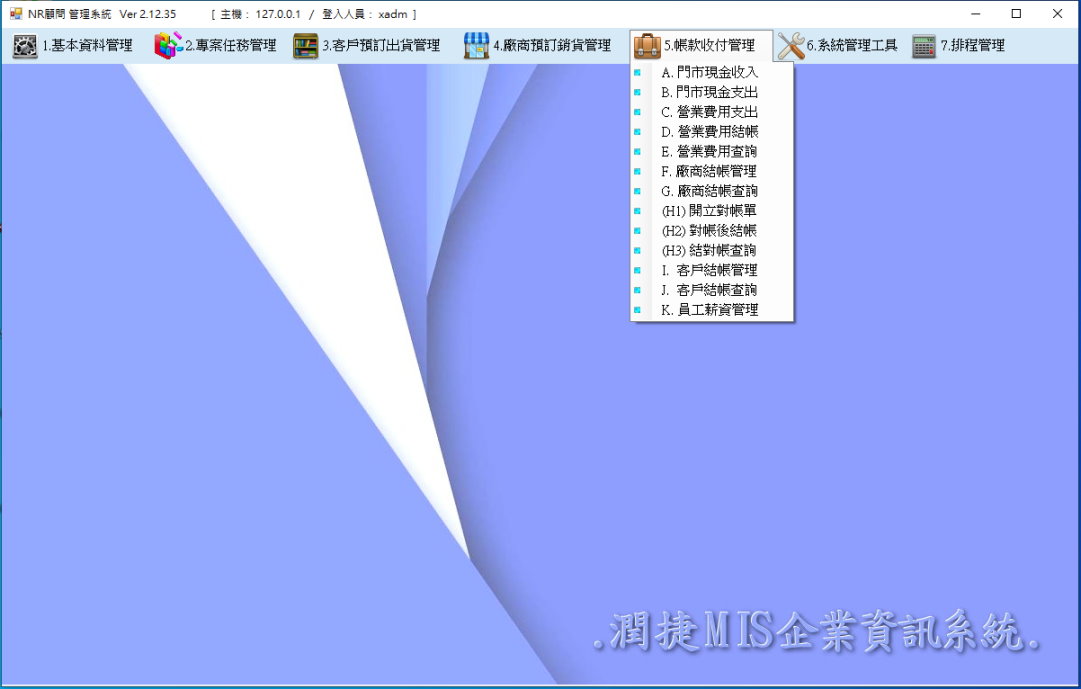This screenshot has width=1081, height=689.
Task: Click the gear icon for 基本資料管理
Action: pos(25,46)
